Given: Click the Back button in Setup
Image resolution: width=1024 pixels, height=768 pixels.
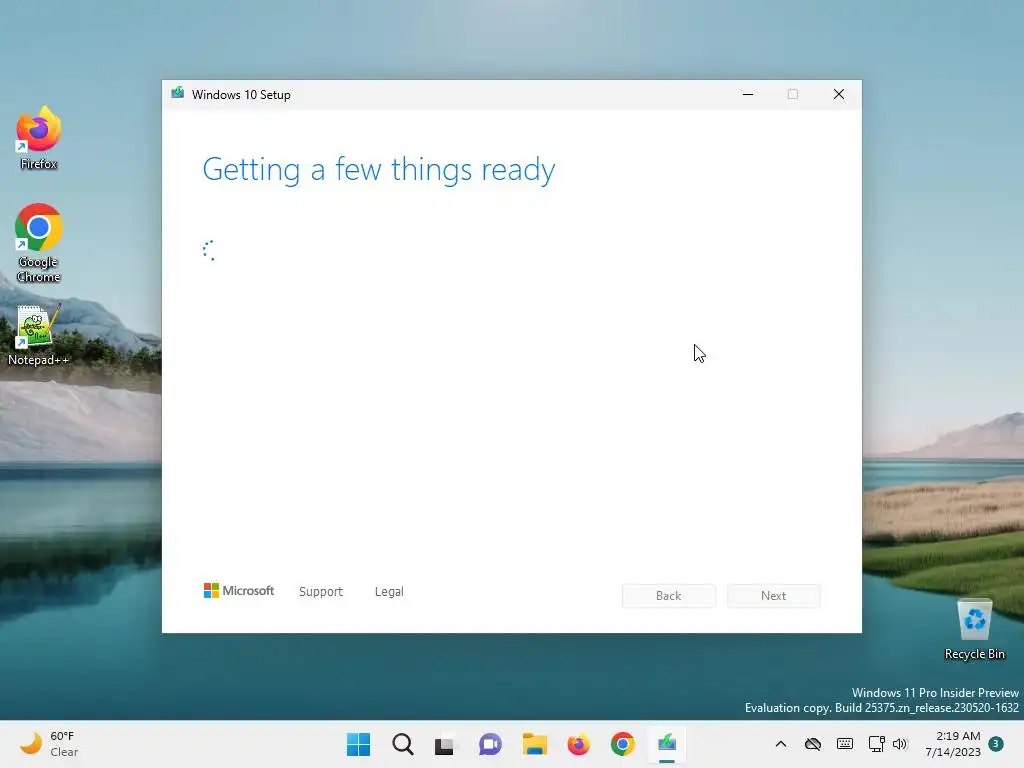Looking at the screenshot, I should 669,596.
